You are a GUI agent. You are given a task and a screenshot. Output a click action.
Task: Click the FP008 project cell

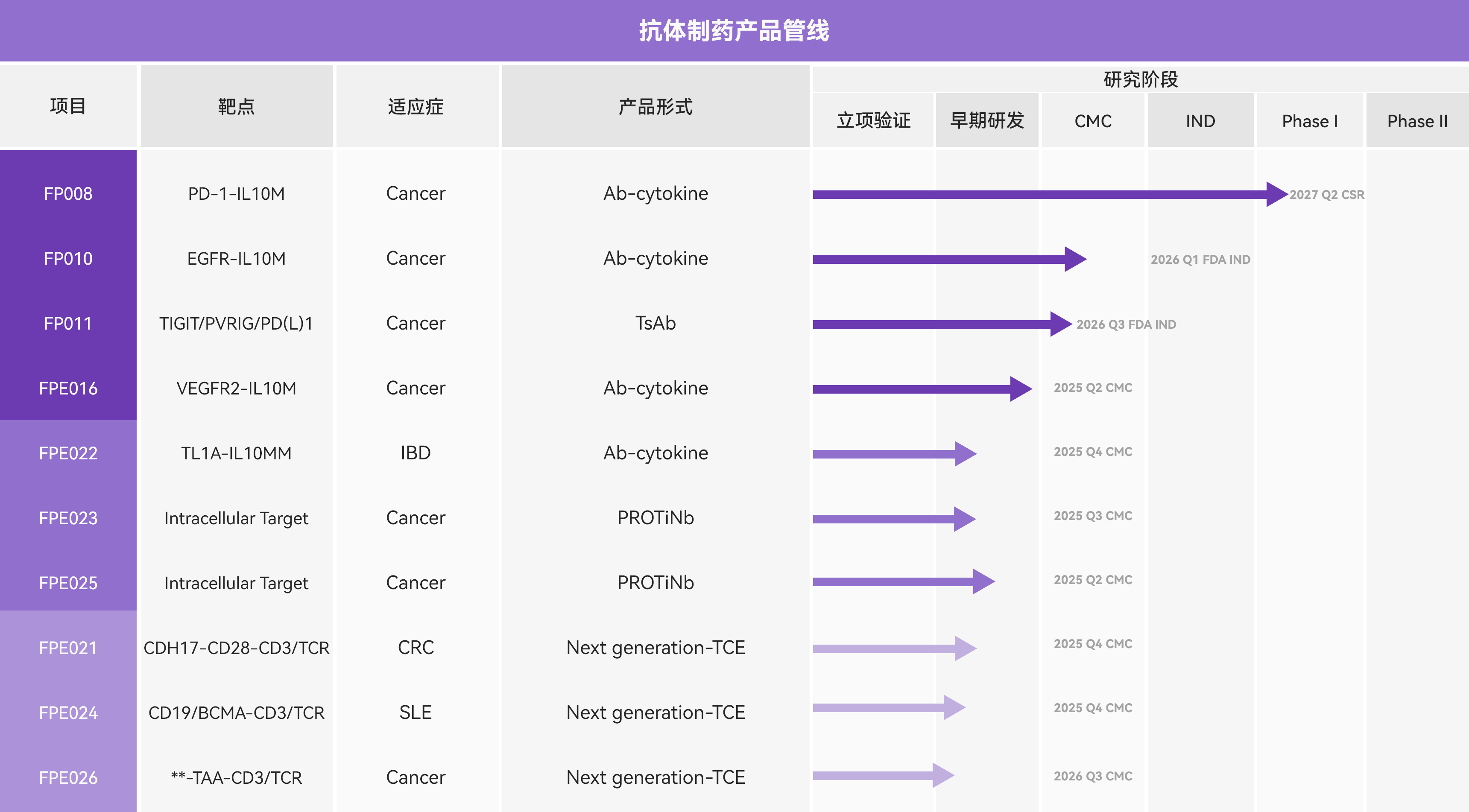point(68,194)
